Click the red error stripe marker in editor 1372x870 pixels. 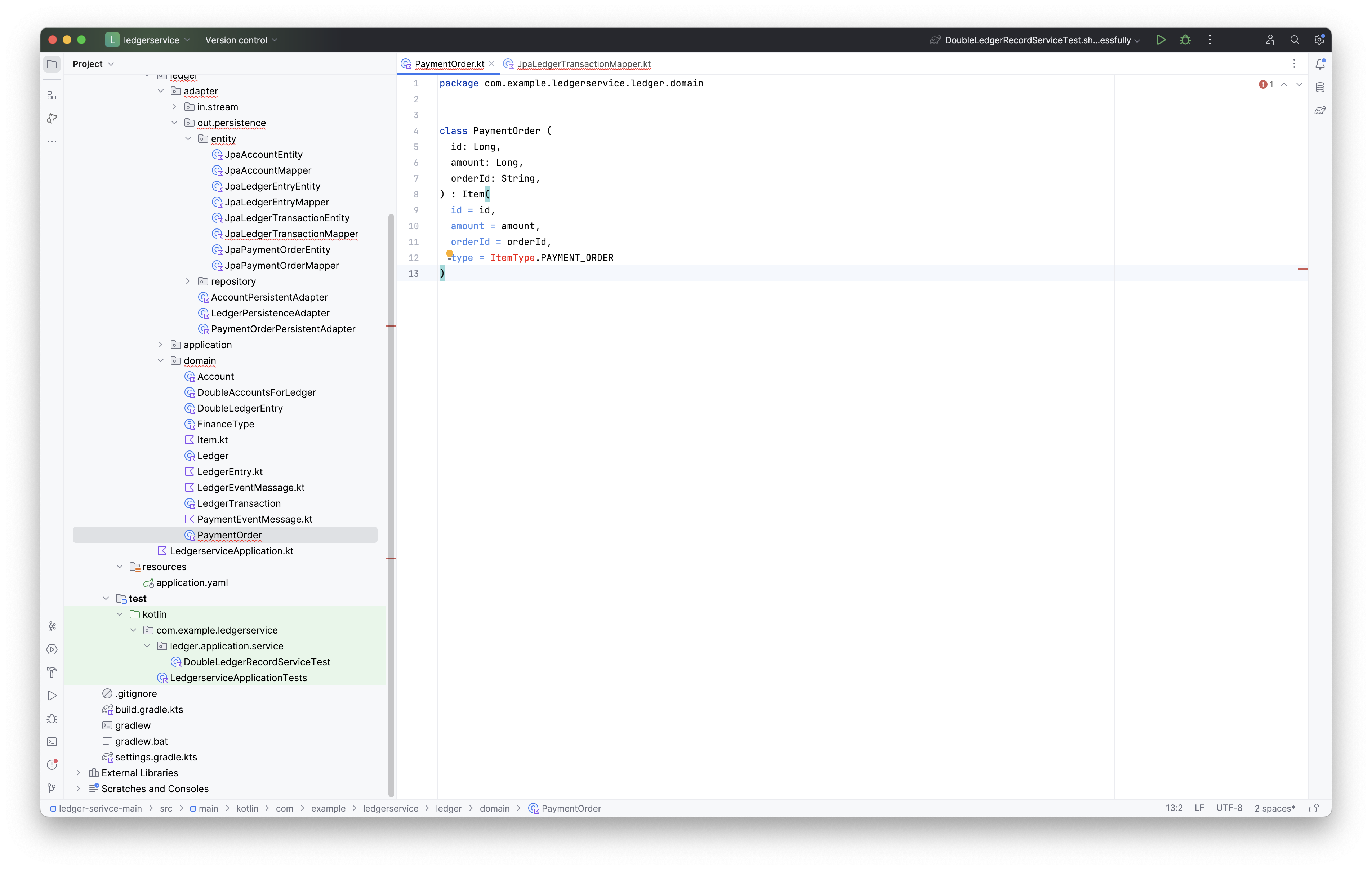pos(1302,268)
